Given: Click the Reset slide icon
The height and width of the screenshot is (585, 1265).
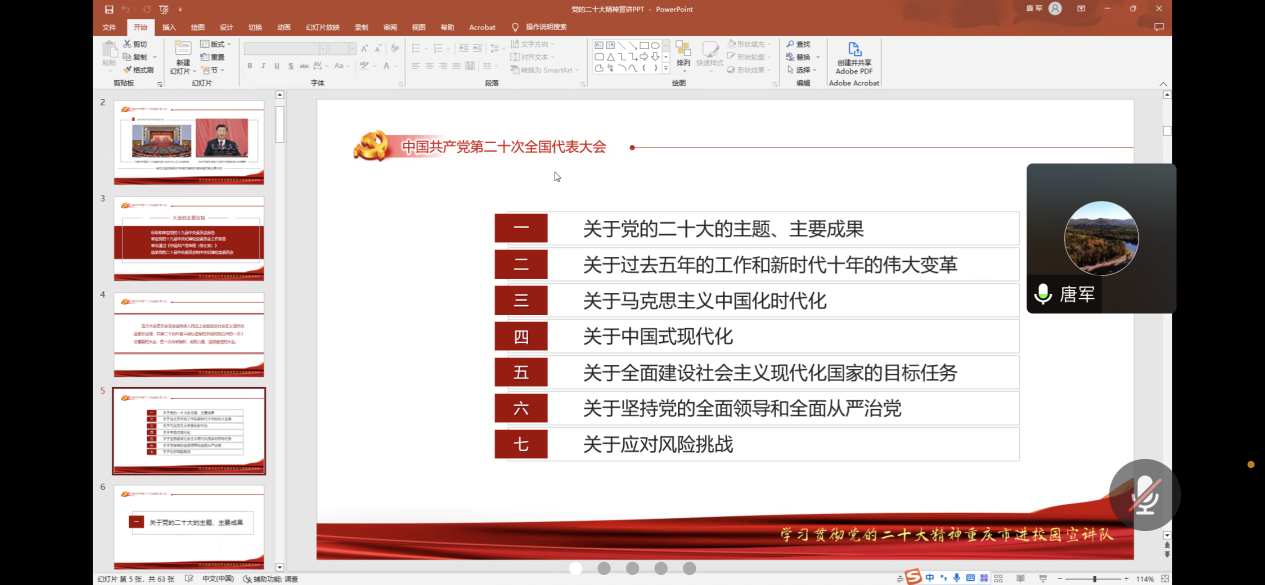Looking at the screenshot, I should point(211,57).
